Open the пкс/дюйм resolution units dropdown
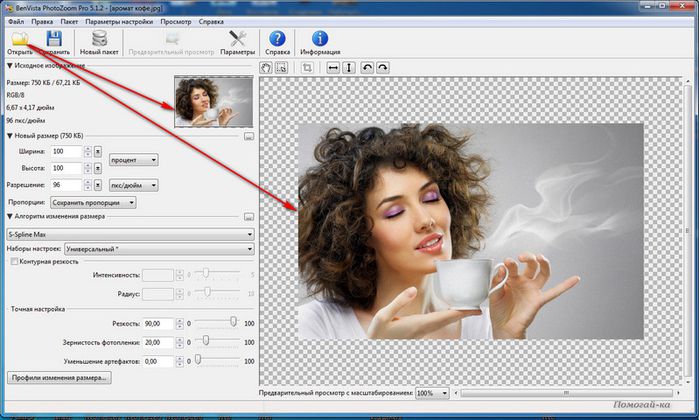The width and height of the screenshot is (699, 420). [x=134, y=185]
